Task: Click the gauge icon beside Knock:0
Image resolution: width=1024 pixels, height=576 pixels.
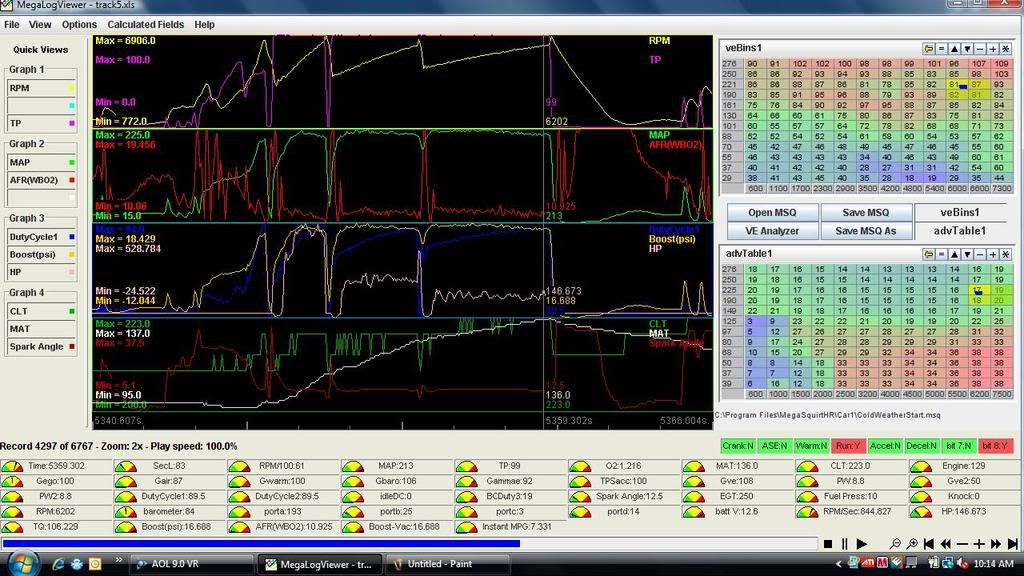Action: [x=920, y=496]
